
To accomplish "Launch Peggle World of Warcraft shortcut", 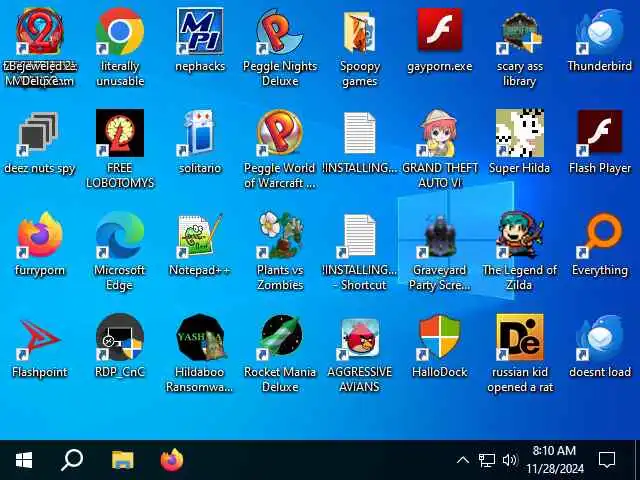I will click(280, 133).
